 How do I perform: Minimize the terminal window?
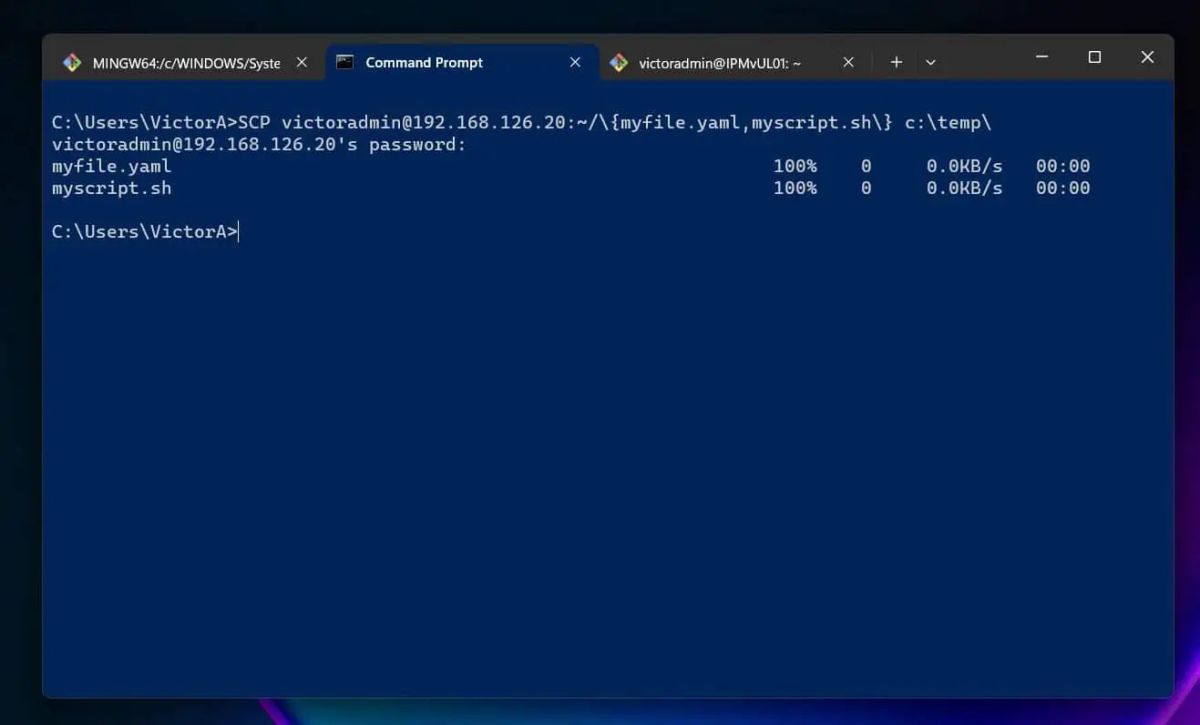coord(1042,58)
